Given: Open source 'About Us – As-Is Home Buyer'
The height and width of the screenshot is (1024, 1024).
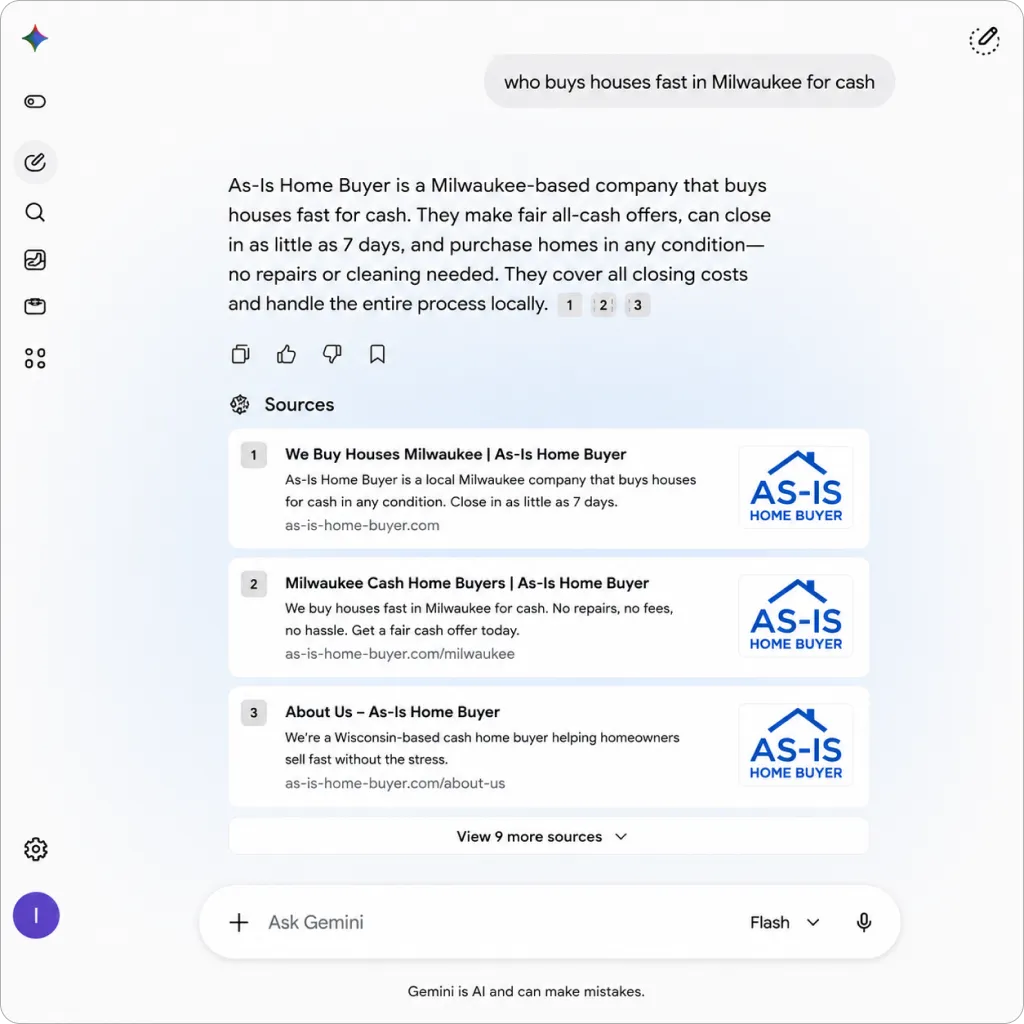Looking at the screenshot, I should click(x=392, y=712).
